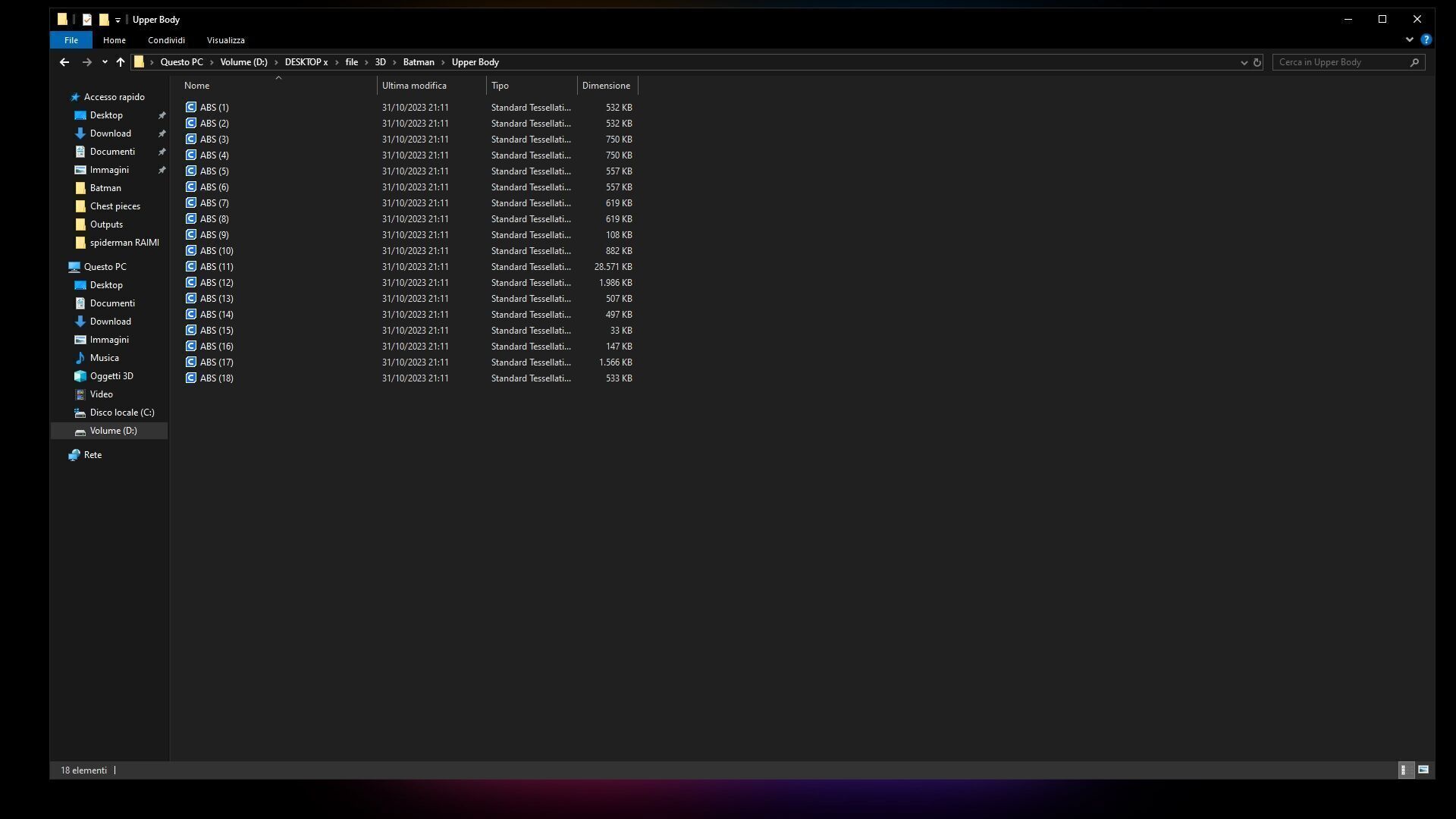Screen dimensions: 1456x819
Task: Open the recent locations dropdown arrow
Action: (105, 62)
